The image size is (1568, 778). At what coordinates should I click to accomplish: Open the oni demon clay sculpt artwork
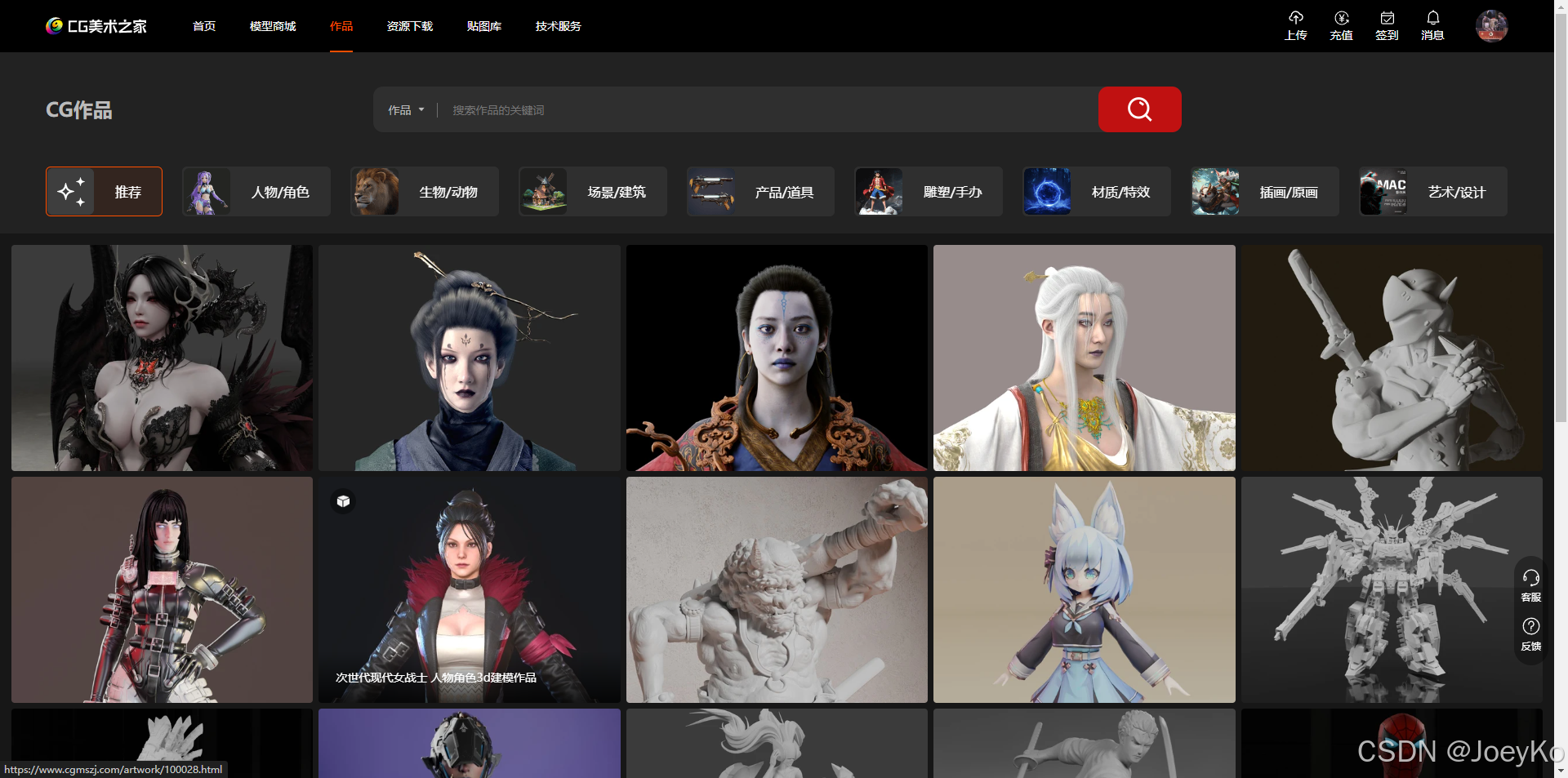point(777,589)
